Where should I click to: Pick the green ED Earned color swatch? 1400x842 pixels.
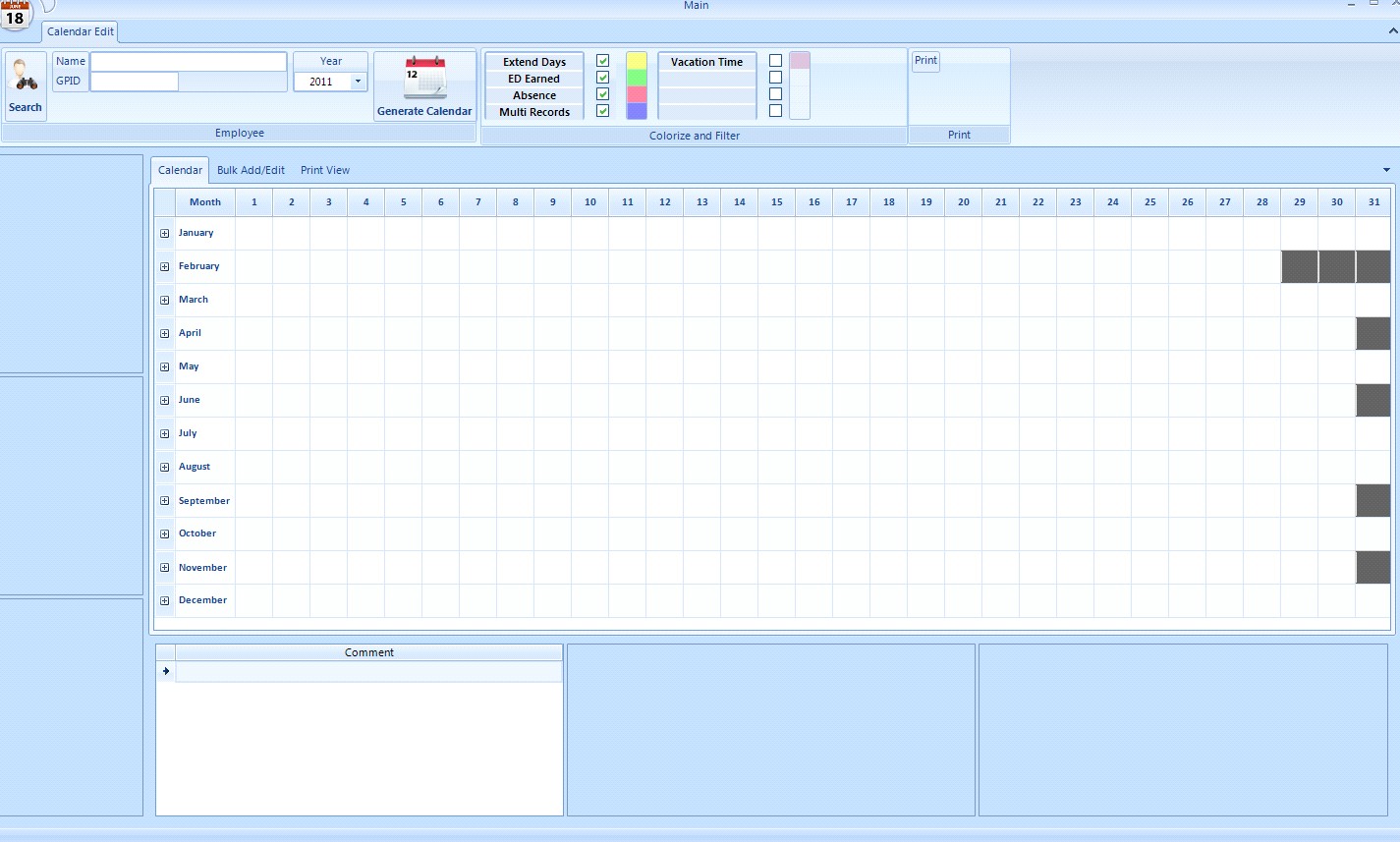click(x=637, y=78)
